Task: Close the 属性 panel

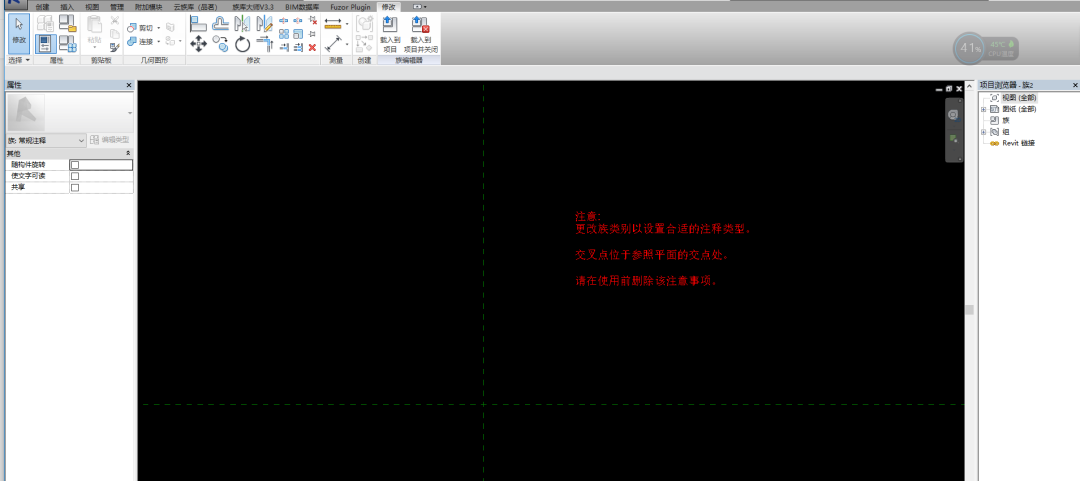Action: coord(129,85)
